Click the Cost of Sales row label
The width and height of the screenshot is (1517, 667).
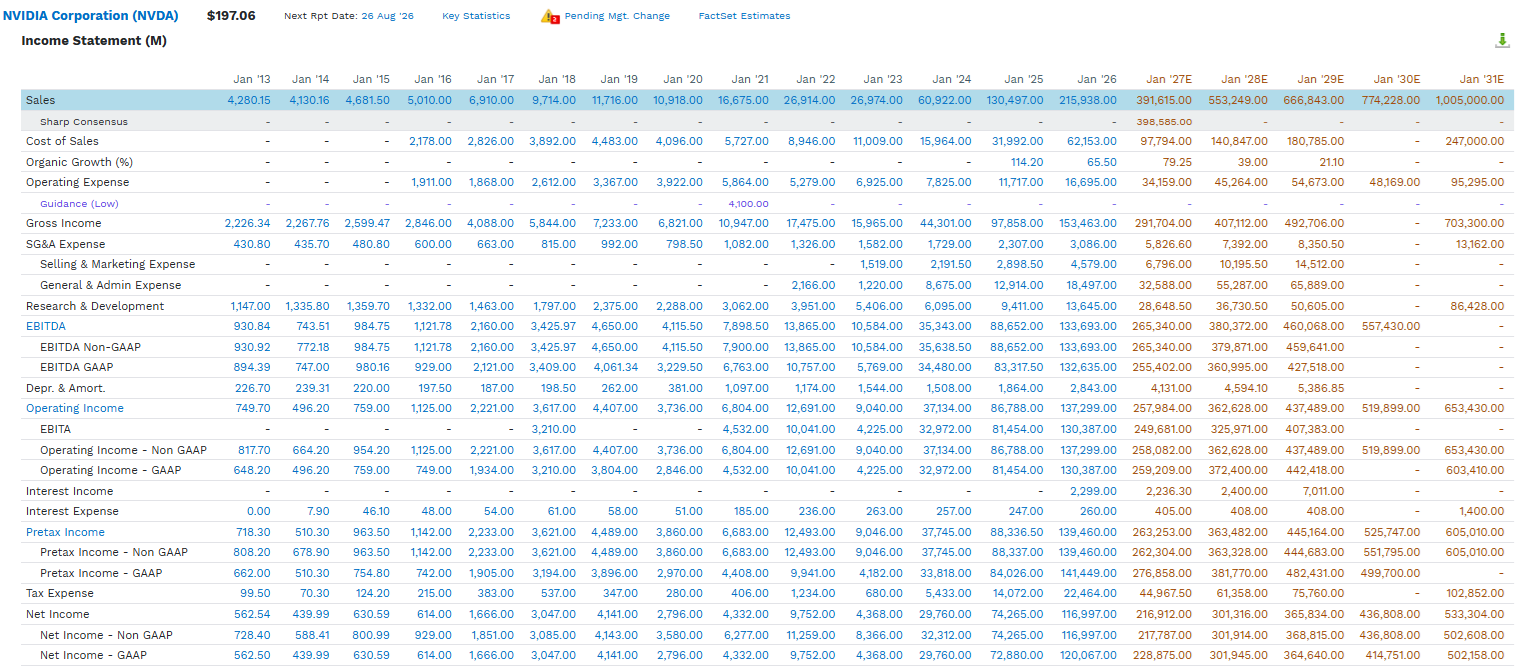tap(62, 141)
